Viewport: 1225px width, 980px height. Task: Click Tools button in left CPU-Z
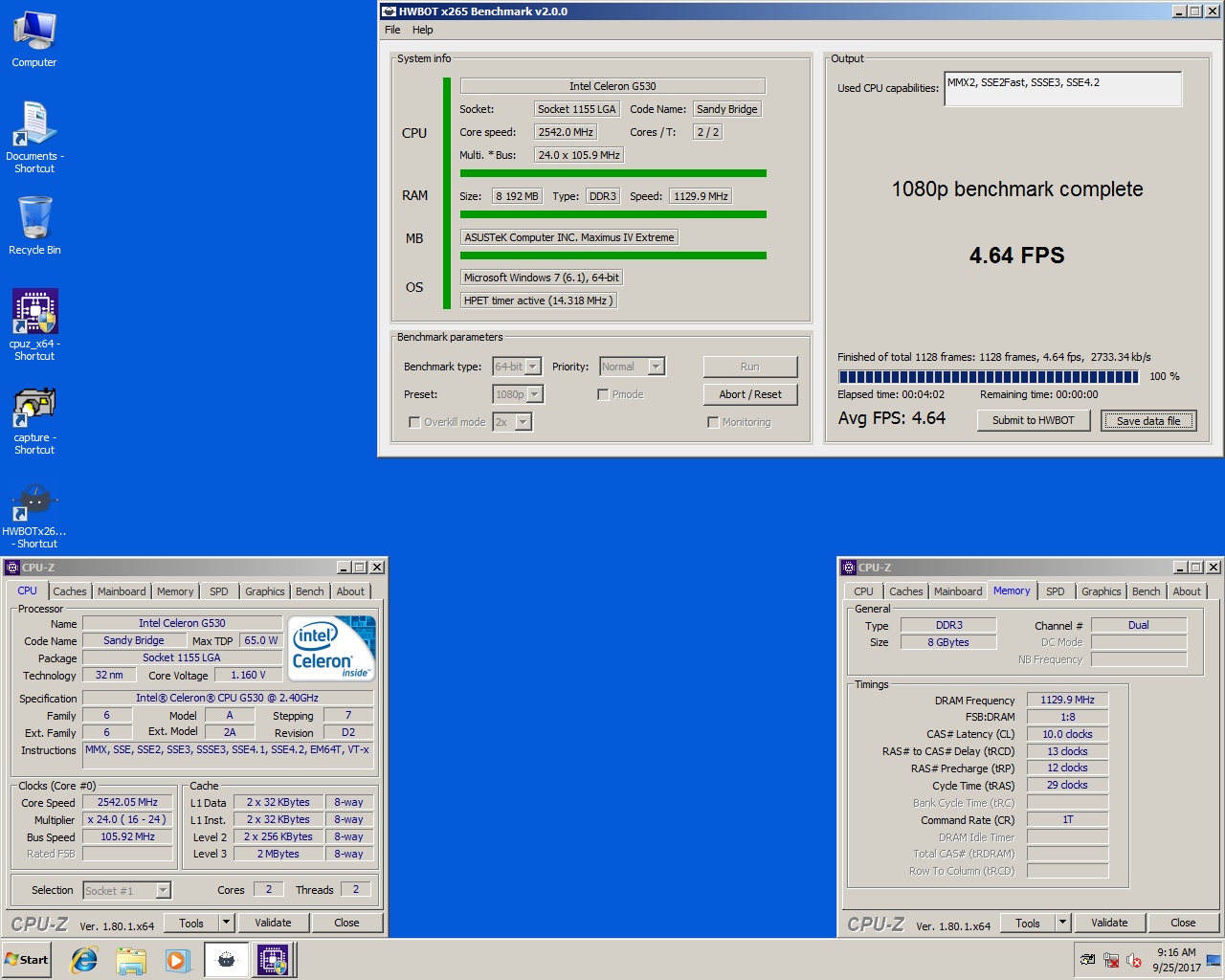point(191,924)
